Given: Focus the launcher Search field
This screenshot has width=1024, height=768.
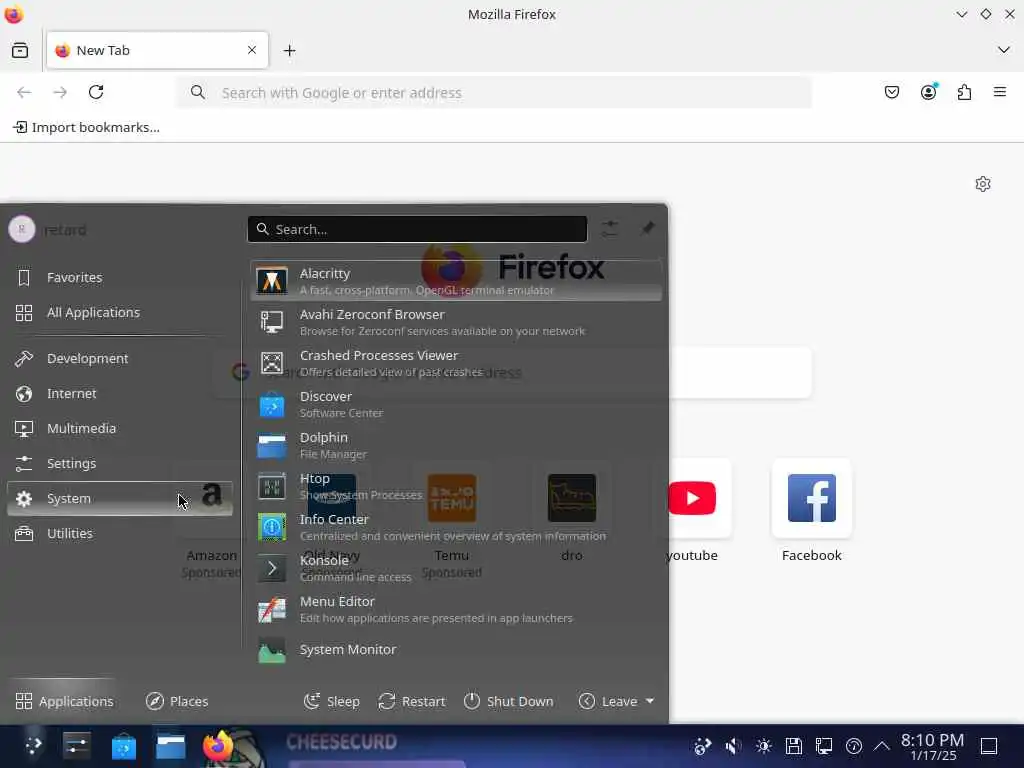Looking at the screenshot, I should (x=417, y=229).
